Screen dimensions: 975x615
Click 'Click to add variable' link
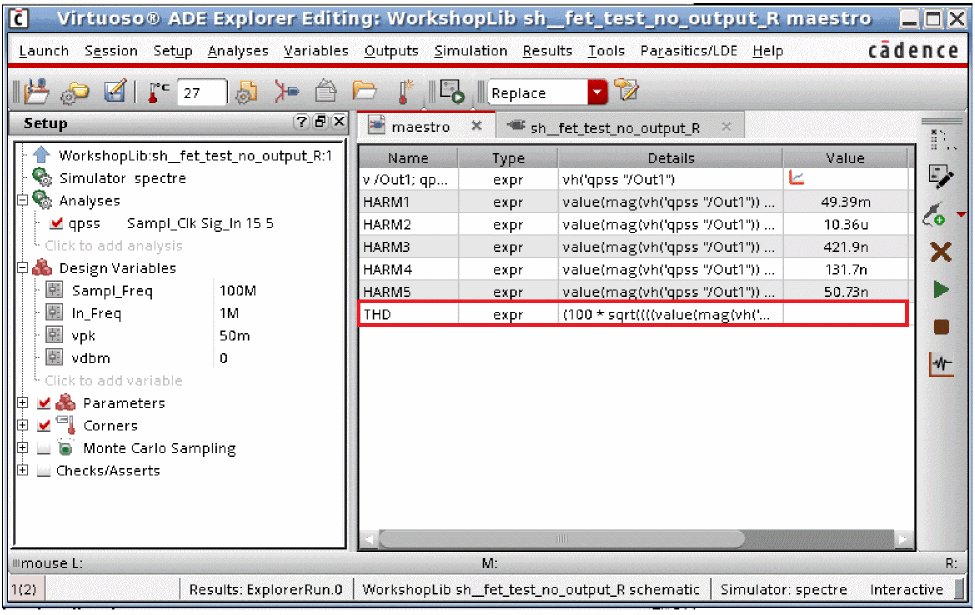pos(113,381)
